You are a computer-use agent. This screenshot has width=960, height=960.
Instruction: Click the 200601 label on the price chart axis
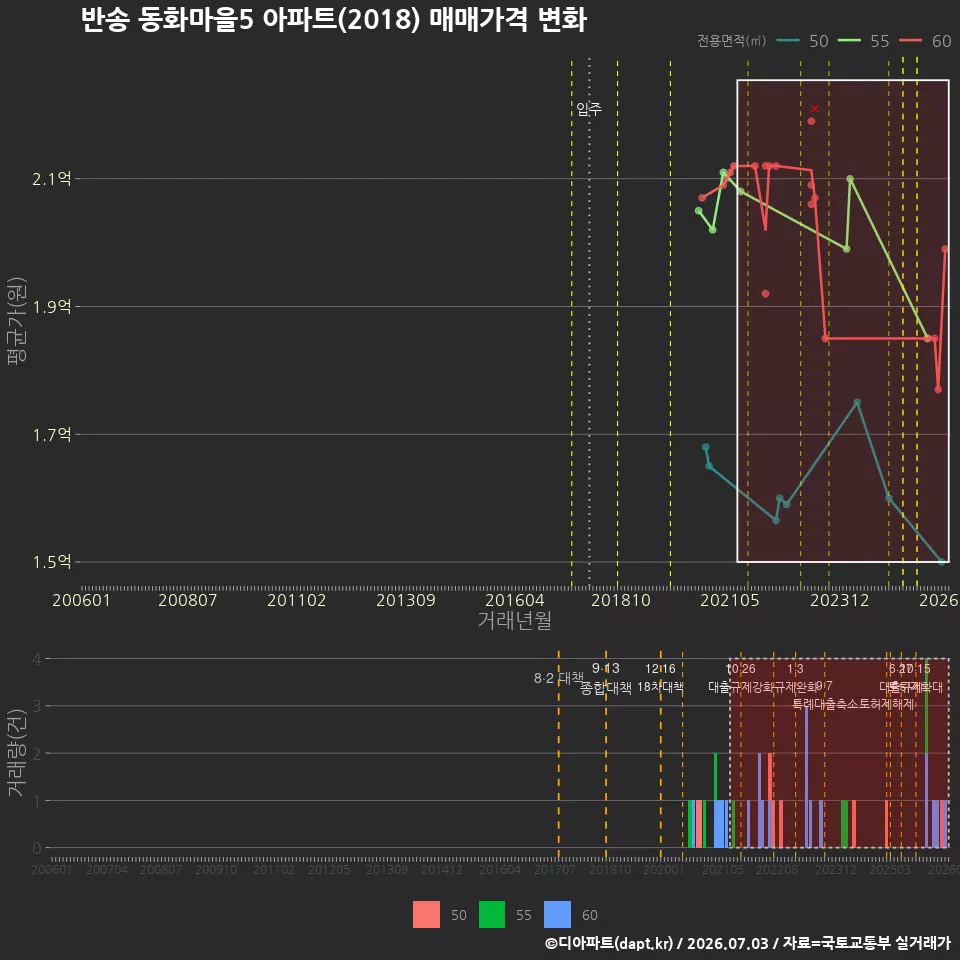(81, 600)
